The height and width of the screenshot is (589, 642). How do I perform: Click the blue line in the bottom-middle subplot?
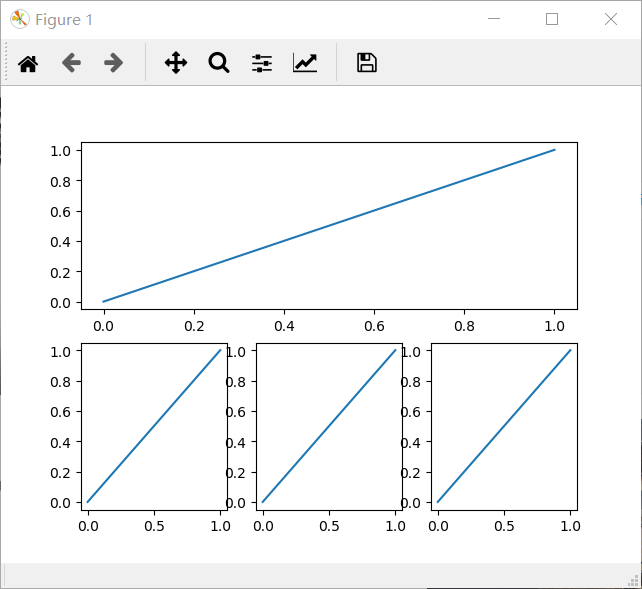coord(329,426)
